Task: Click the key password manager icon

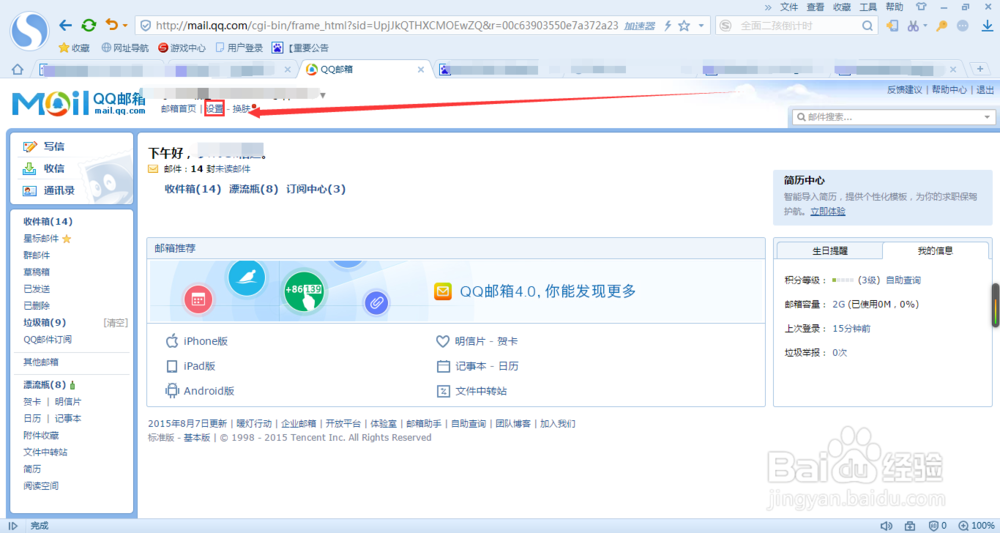Action: (941, 26)
